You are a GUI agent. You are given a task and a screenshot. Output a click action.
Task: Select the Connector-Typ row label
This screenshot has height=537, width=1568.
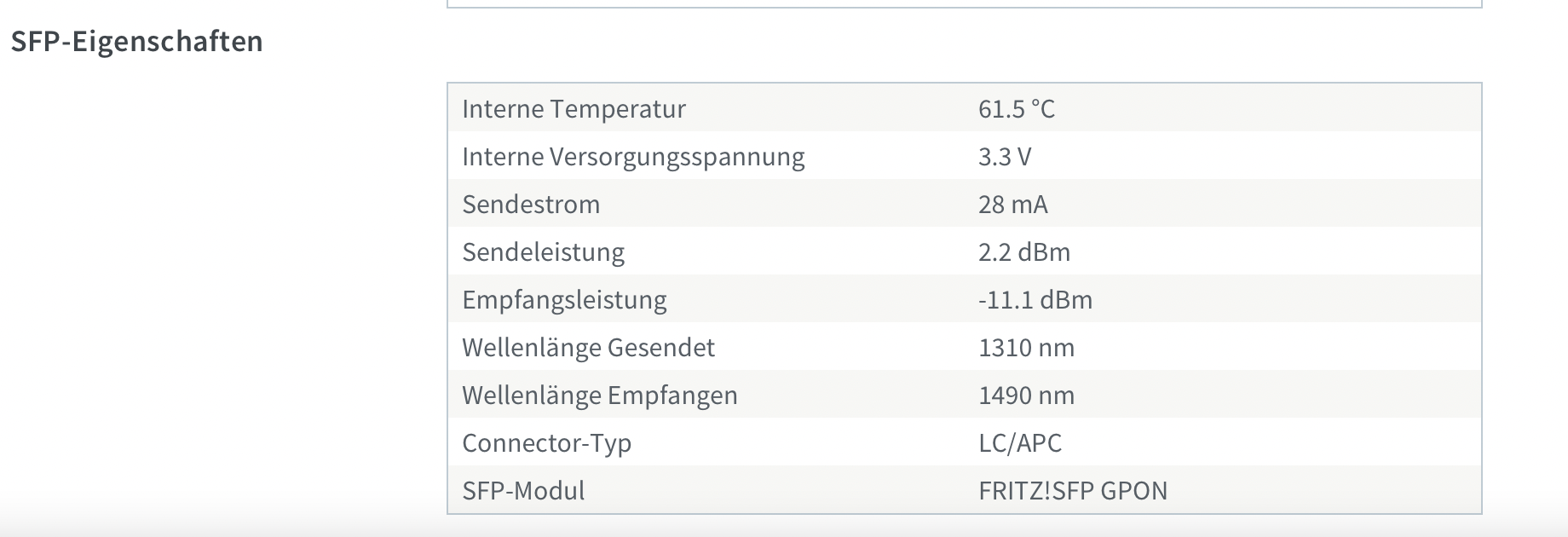pos(546,443)
